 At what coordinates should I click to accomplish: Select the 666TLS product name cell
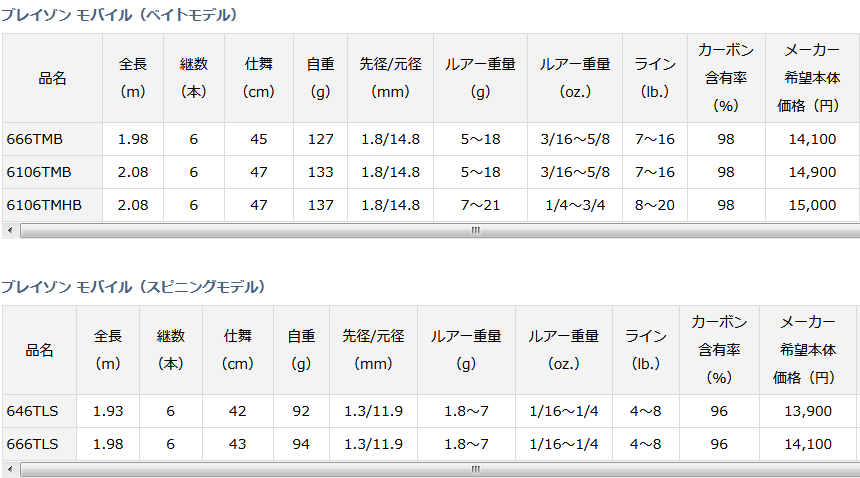pos(39,444)
